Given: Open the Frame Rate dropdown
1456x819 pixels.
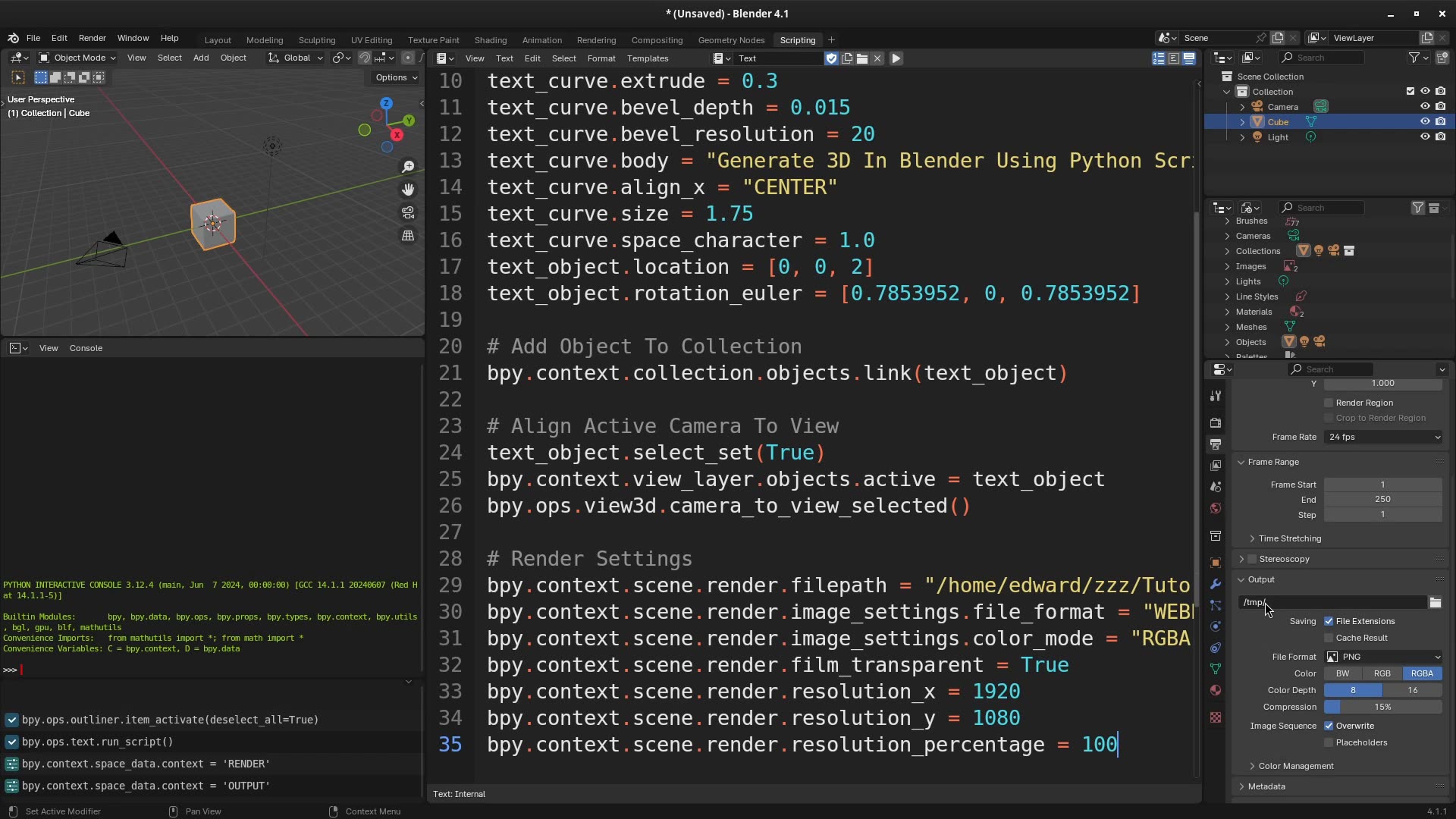Looking at the screenshot, I should tap(1382, 437).
